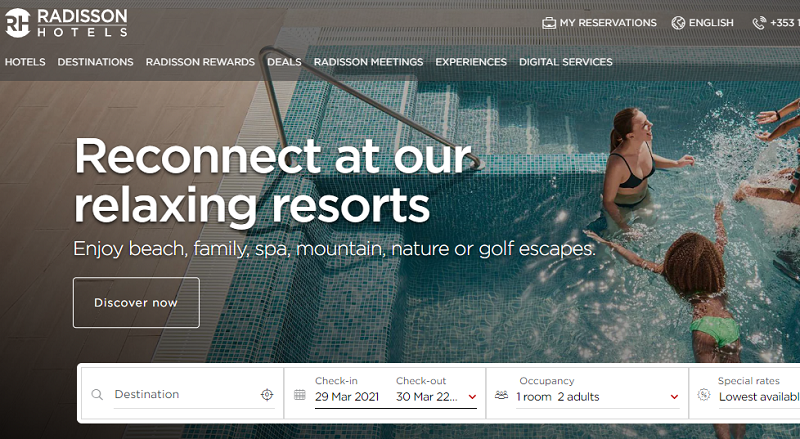Expand the check-out date dropdown arrow
This screenshot has height=439, width=800.
pyautogui.click(x=472, y=397)
